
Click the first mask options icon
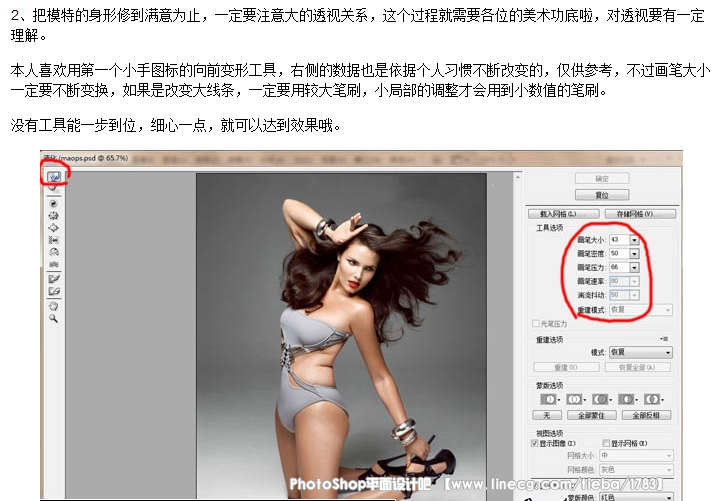(547, 399)
